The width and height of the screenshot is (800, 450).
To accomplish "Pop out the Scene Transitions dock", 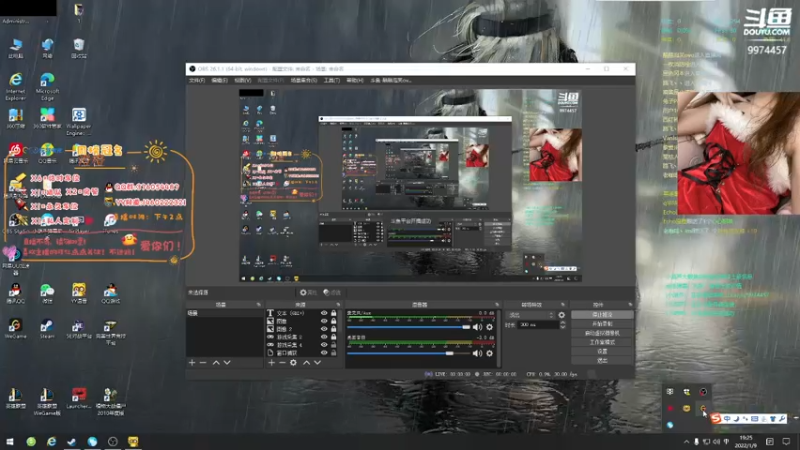I will (563, 305).
